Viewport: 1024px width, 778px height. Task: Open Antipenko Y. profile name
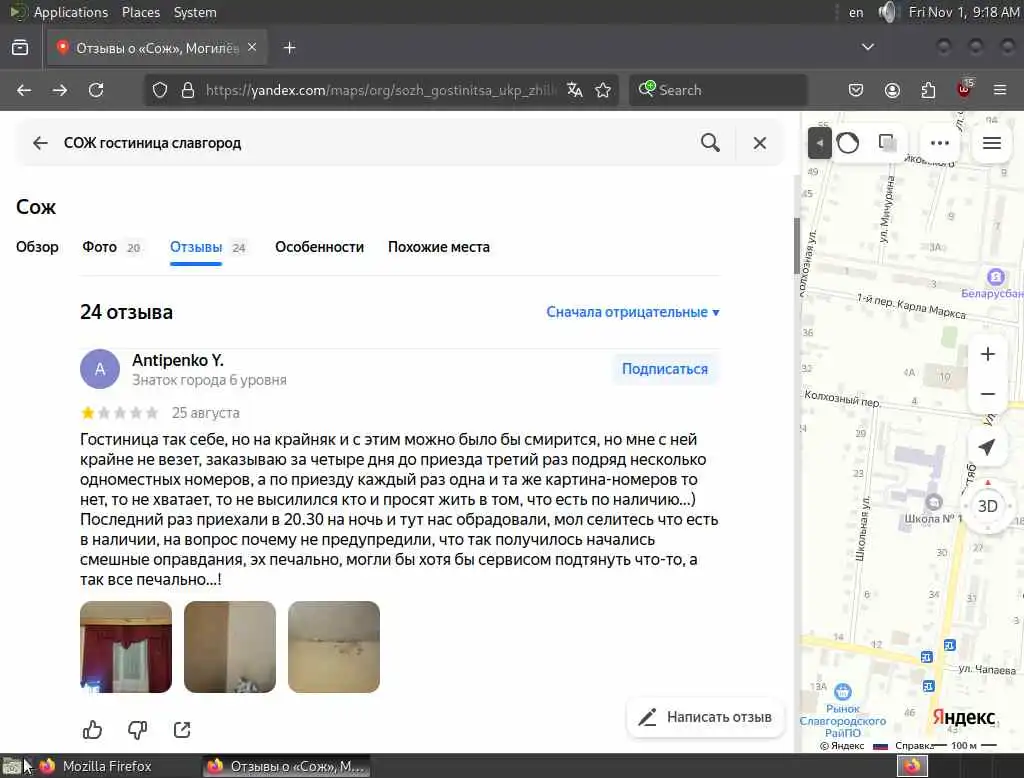178,360
